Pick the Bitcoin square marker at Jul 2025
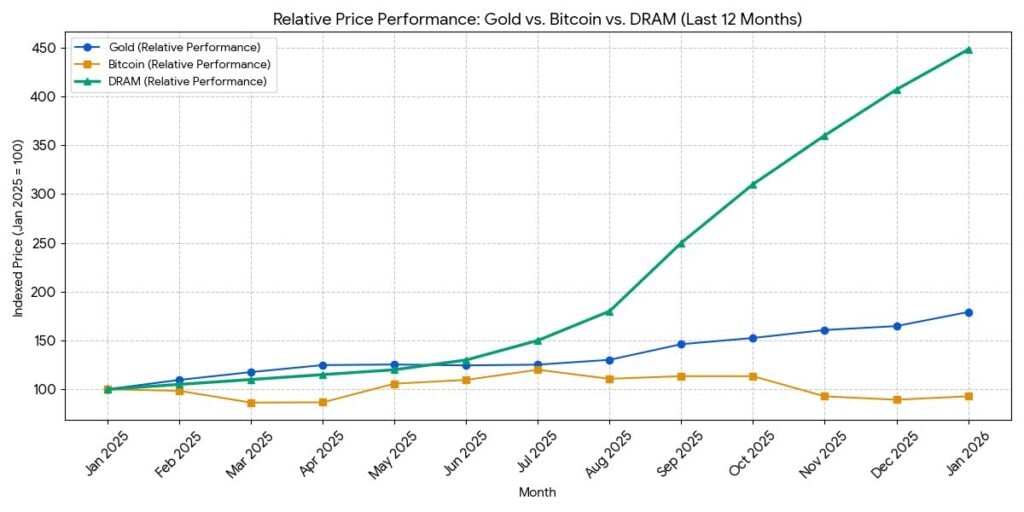The width and height of the screenshot is (1024, 512). (538, 370)
